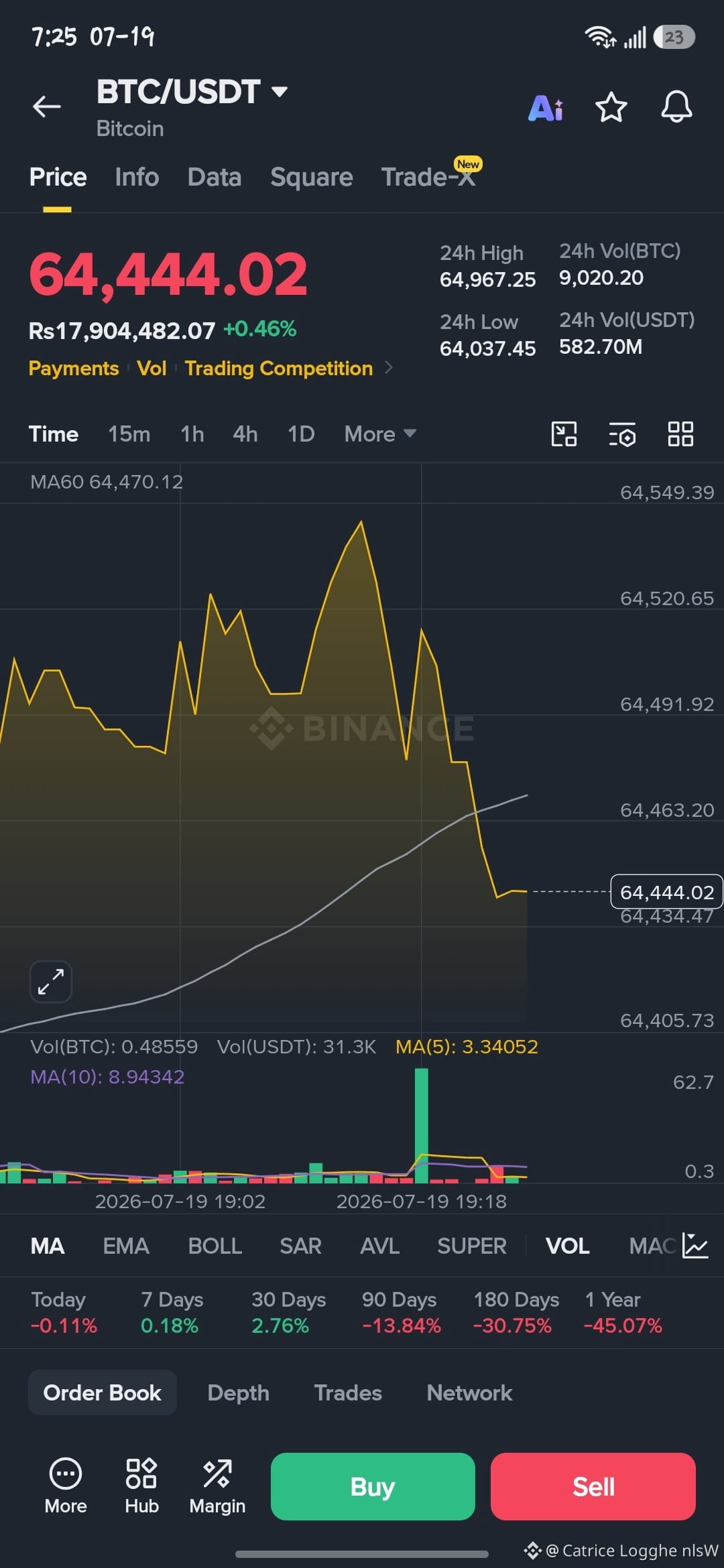Select the 1D interval
The height and width of the screenshot is (1568, 724).
301,434
